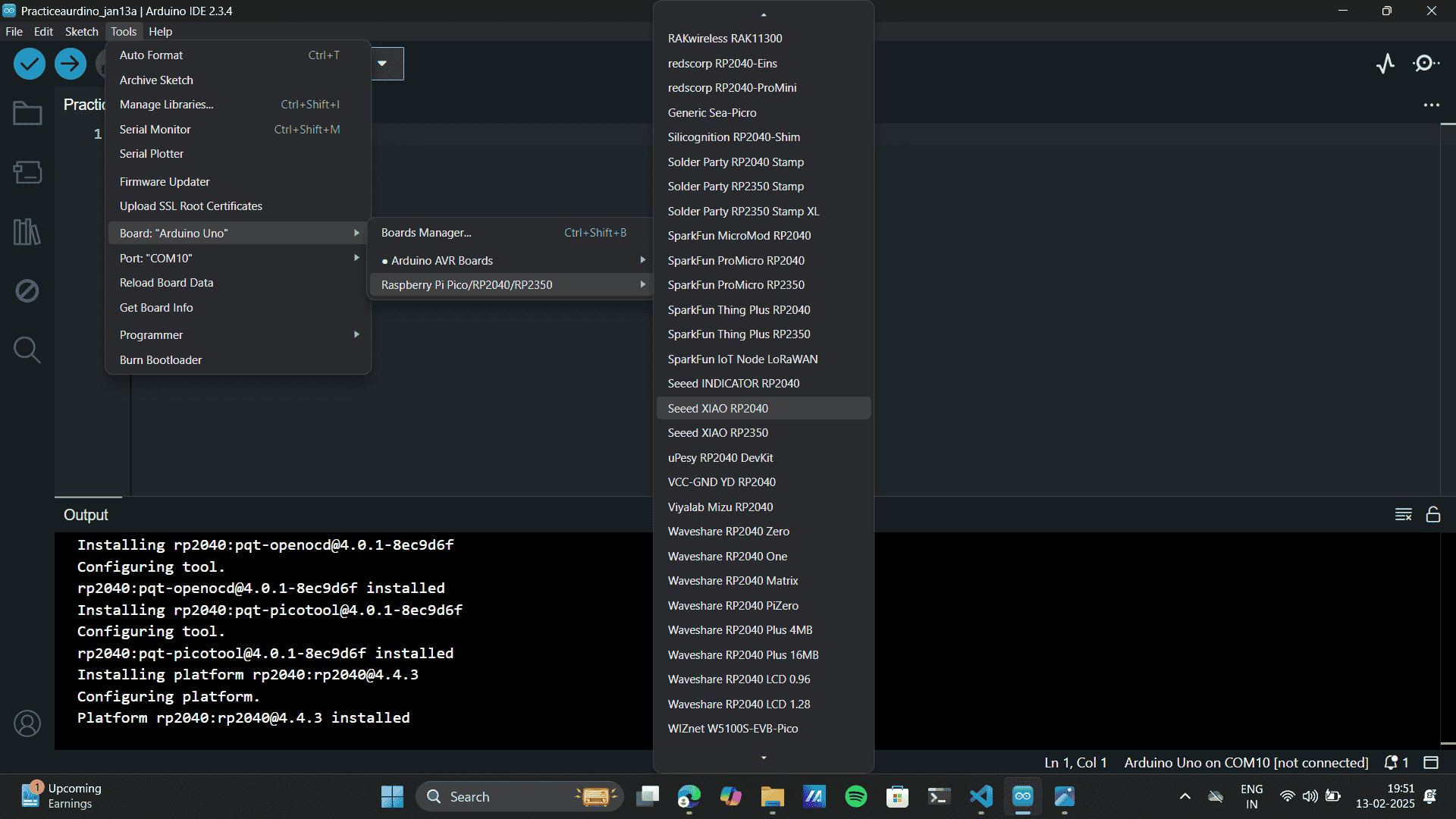Click the Upload arrow button
Image resolution: width=1456 pixels, height=819 pixels.
tap(71, 64)
